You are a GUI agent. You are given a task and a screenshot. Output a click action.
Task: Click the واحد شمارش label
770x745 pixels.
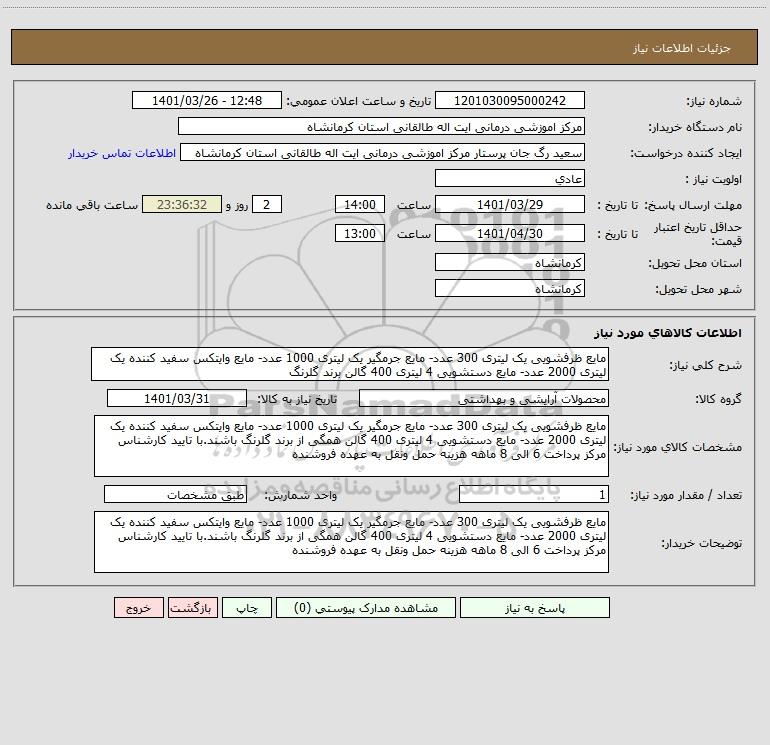(x=301, y=495)
